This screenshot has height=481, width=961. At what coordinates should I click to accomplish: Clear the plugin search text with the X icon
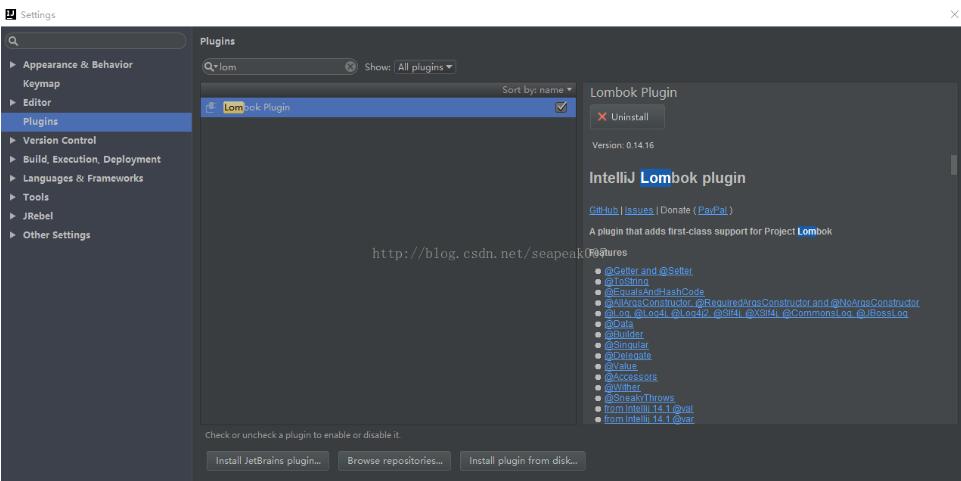(350, 67)
